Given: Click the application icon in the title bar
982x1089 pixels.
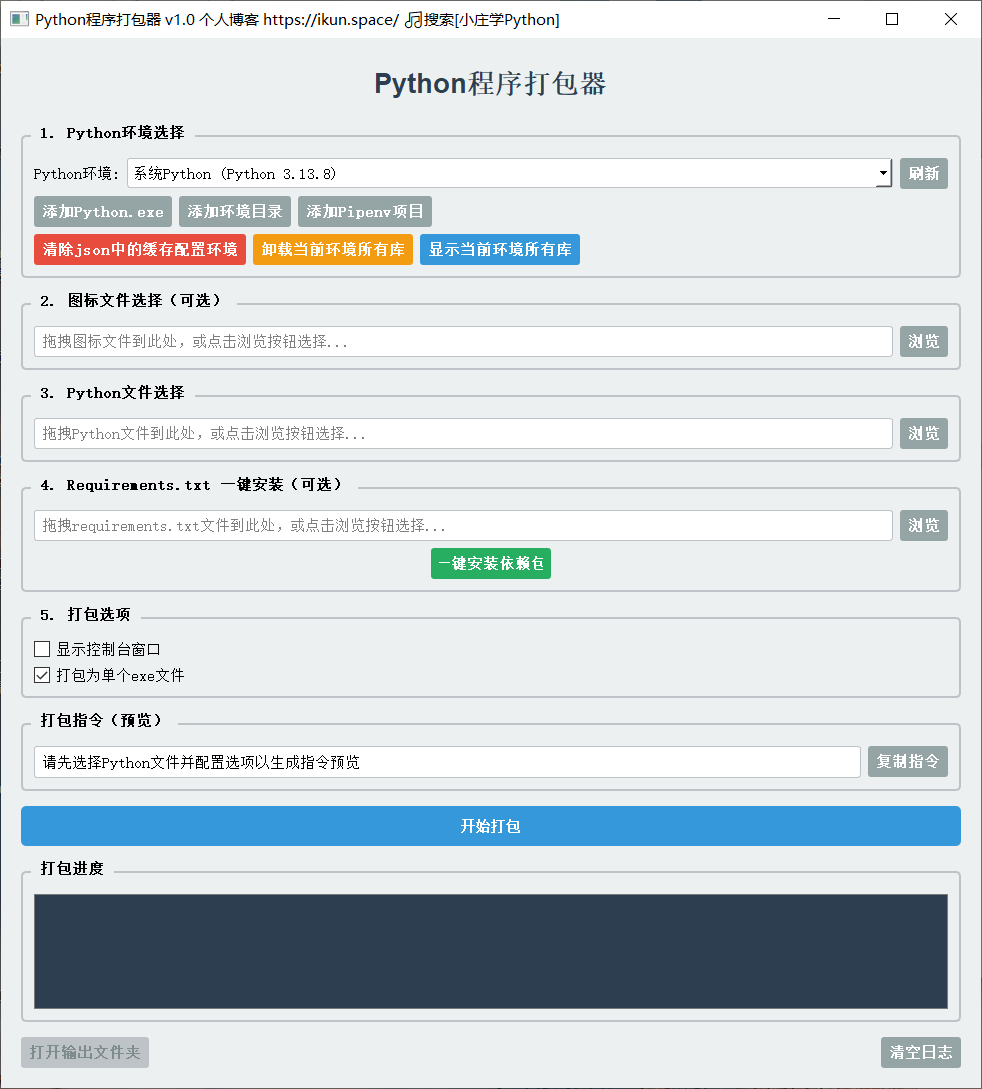Looking at the screenshot, I should pos(19,19).
